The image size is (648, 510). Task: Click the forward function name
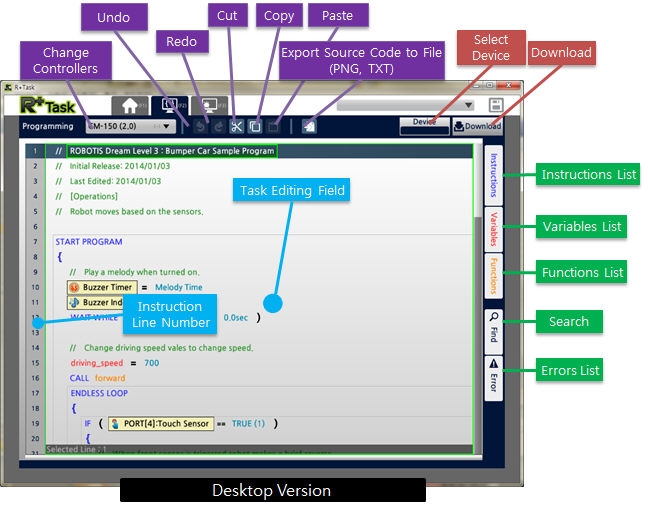(x=110, y=378)
